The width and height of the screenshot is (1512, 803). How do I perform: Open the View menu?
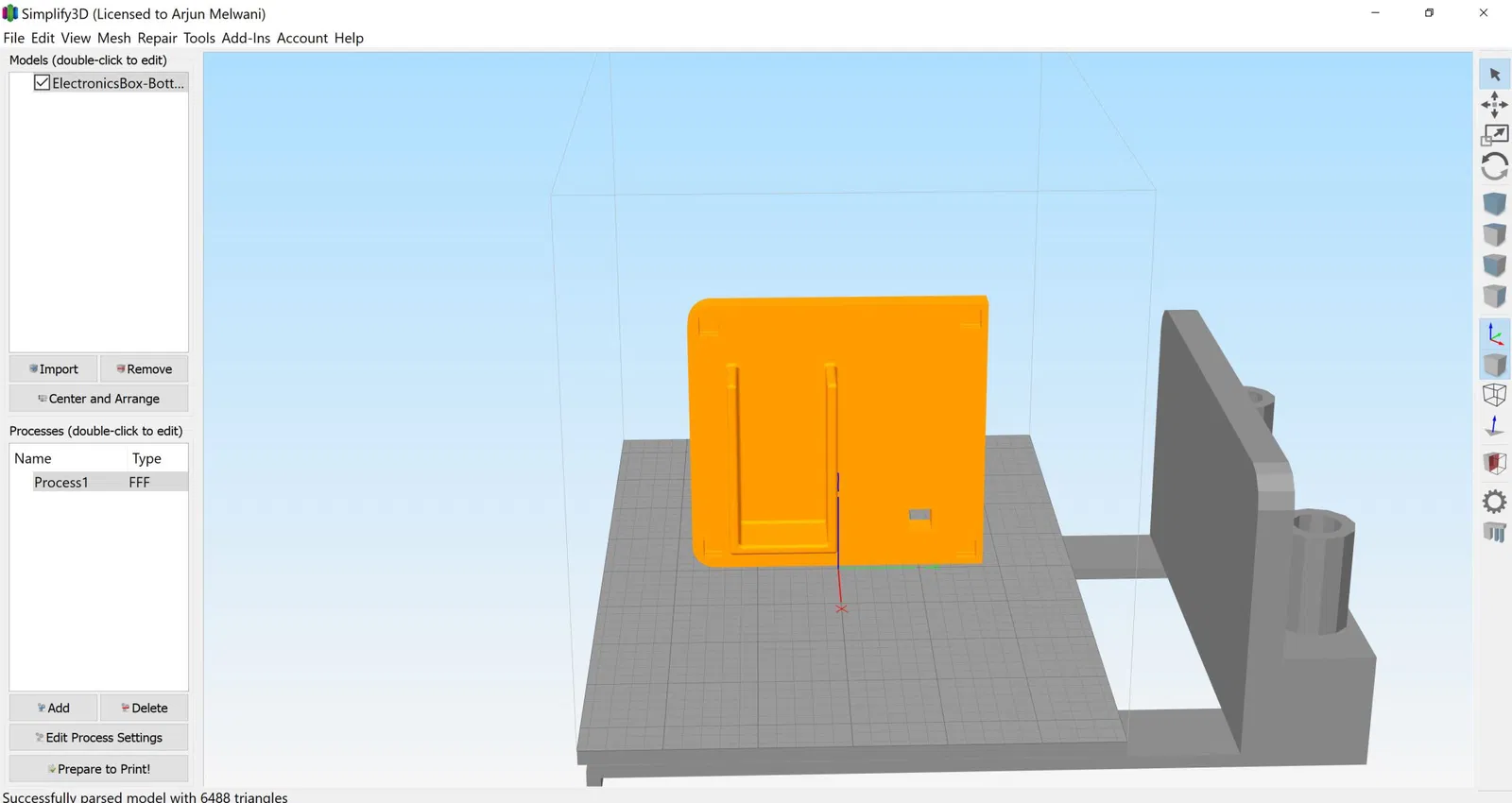pyautogui.click(x=76, y=38)
